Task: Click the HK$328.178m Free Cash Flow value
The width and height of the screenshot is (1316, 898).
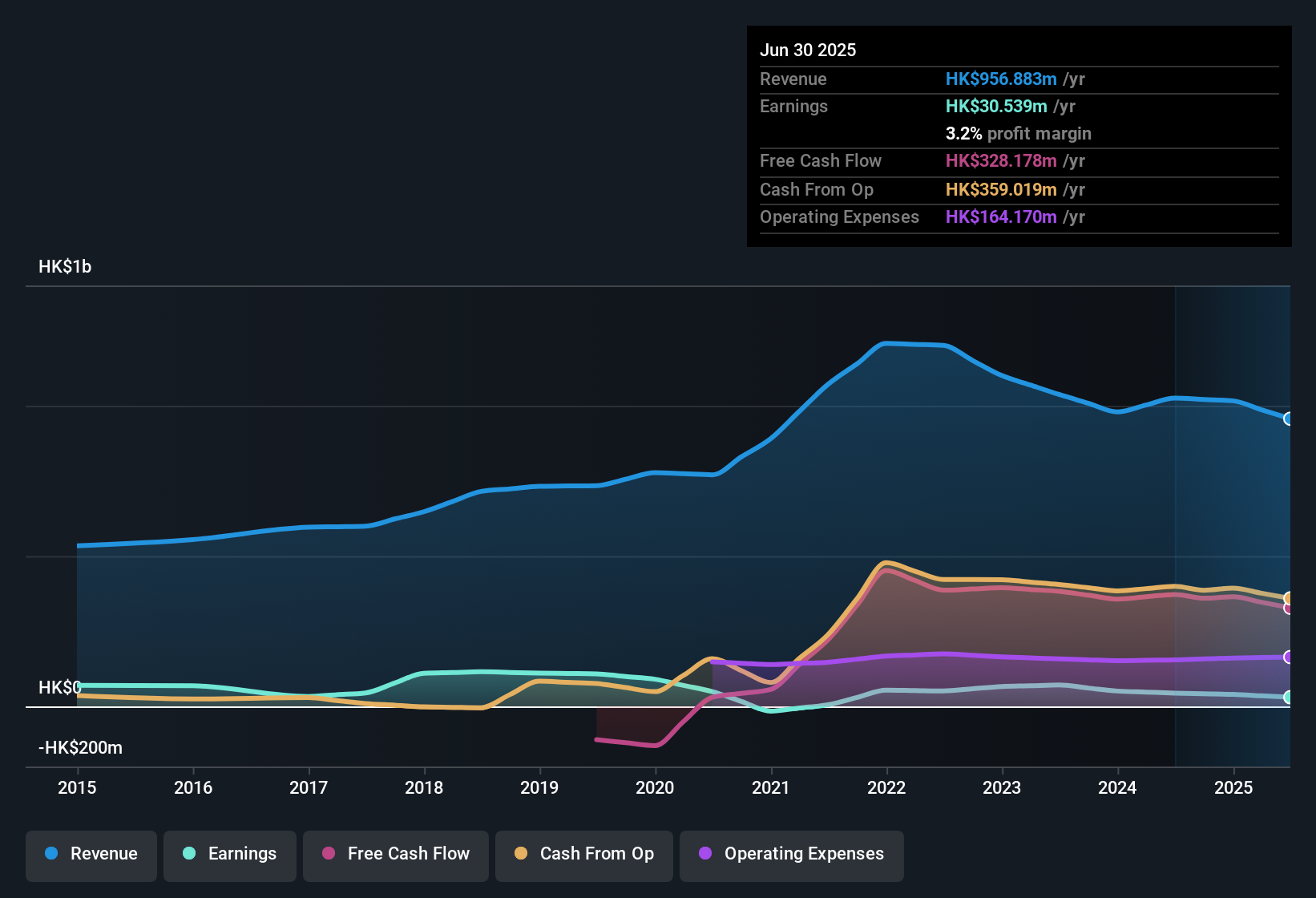Action: pos(1000,161)
